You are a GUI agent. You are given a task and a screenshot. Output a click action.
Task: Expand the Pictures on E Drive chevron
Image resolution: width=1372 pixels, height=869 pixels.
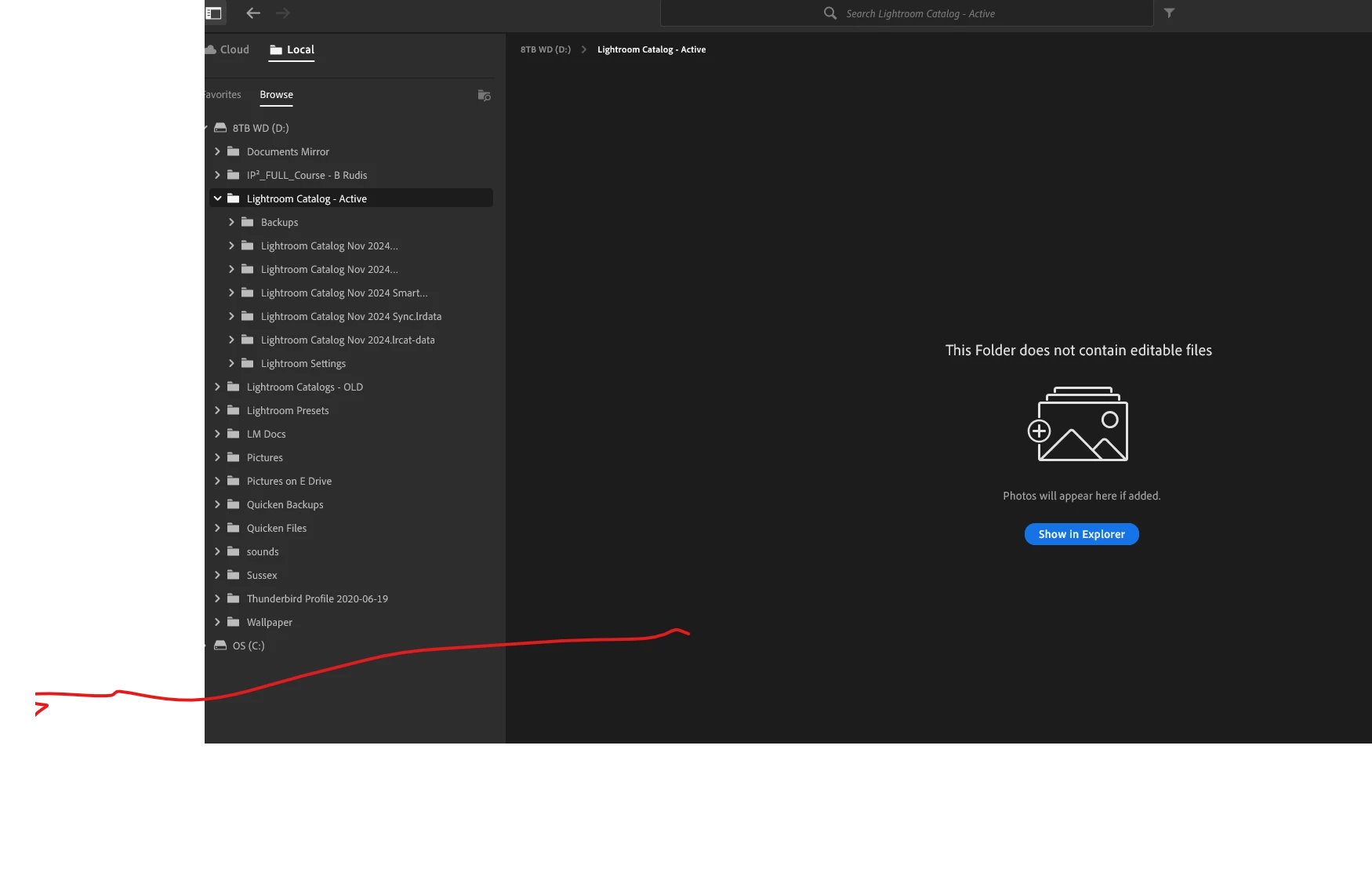tap(217, 481)
